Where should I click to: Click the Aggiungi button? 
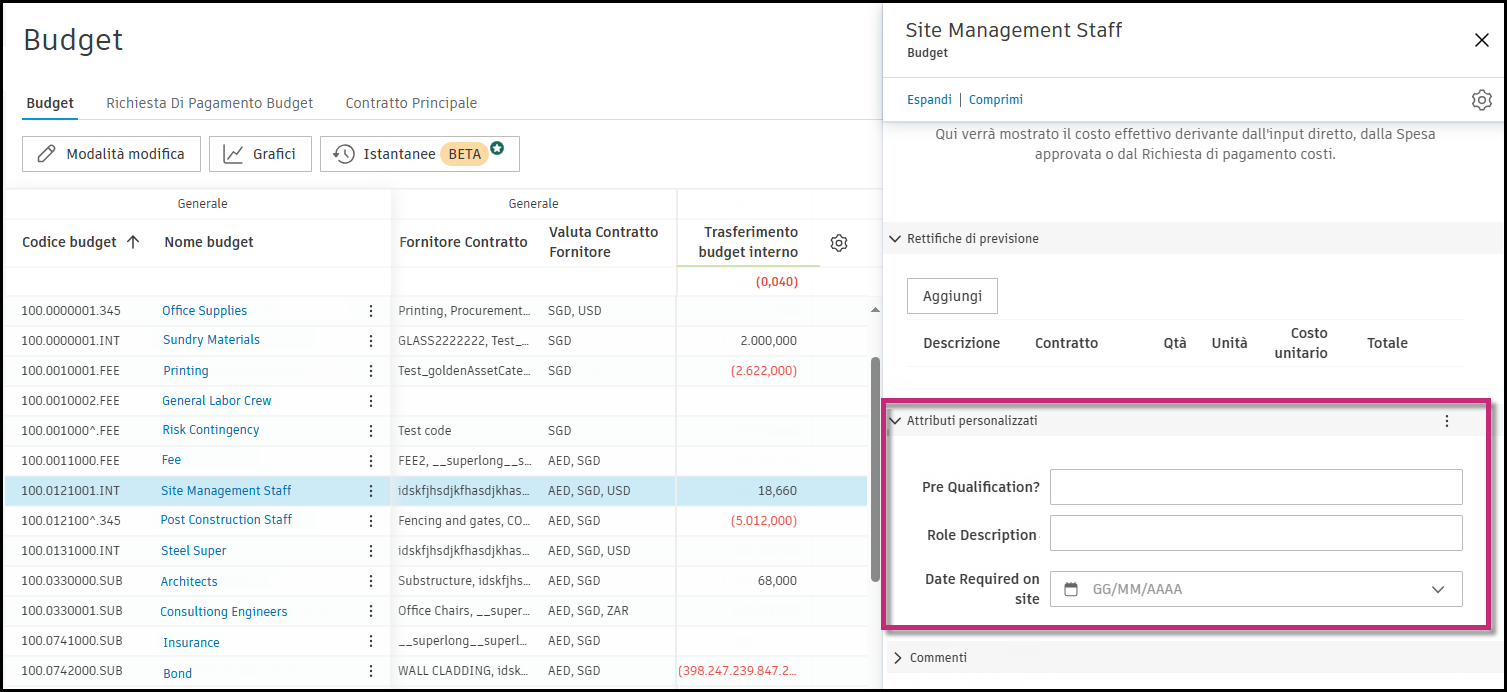coord(951,295)
